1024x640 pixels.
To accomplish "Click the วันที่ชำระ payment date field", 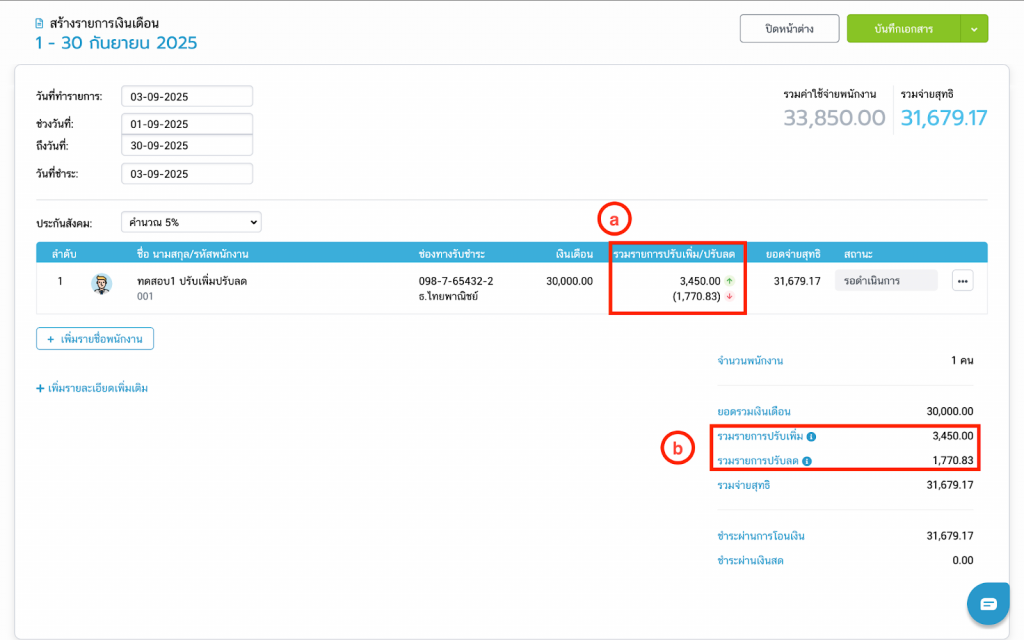I will pyautogui.click(x=187, y=174).
